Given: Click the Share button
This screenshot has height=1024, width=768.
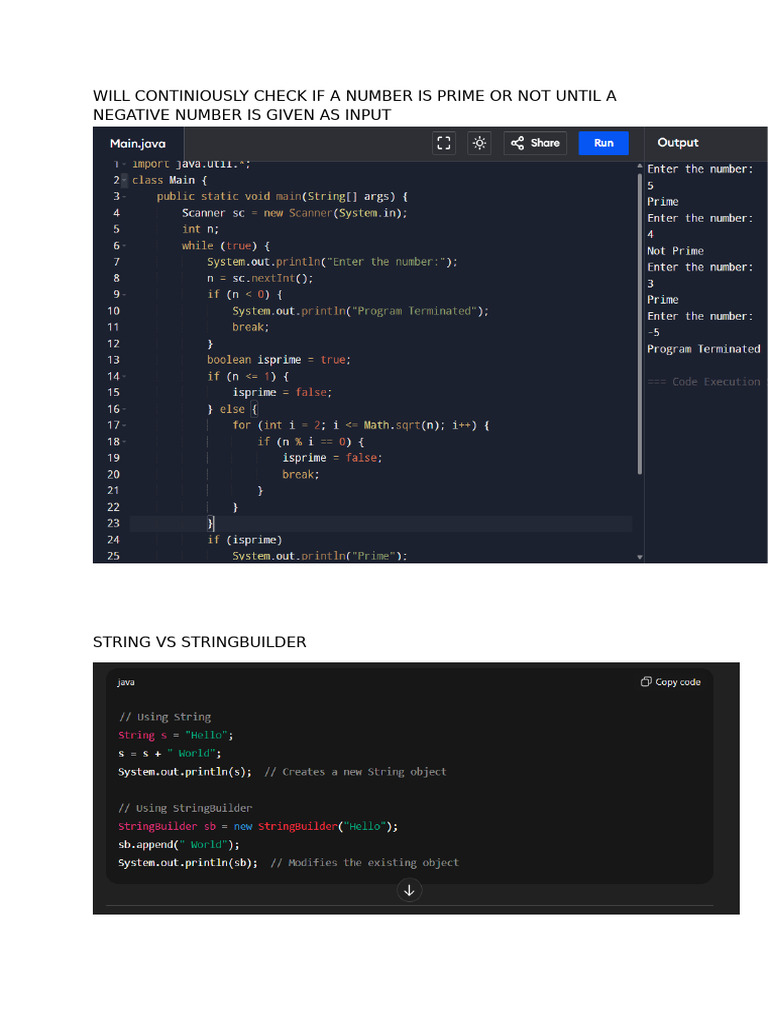Looking at the screenshot, I should pyautogui.click(x=535, y=143).
